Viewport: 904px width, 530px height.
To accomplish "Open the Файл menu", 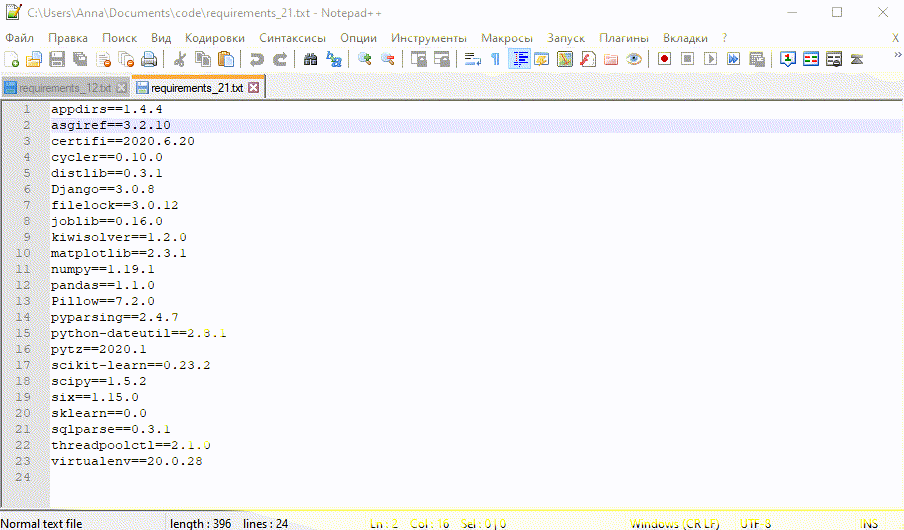I will 20,38.
